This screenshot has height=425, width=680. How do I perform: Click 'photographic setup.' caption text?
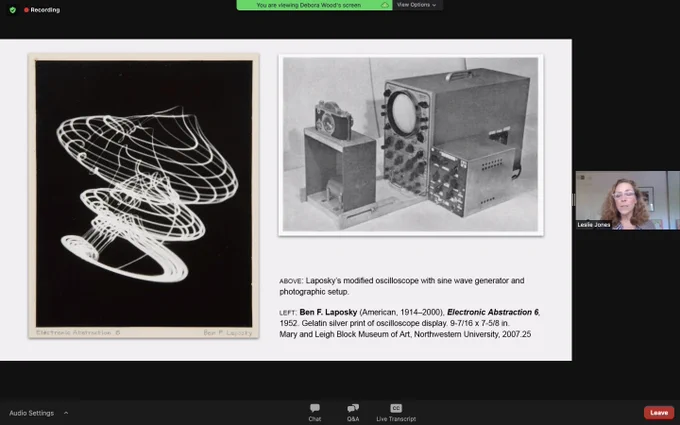point(314,292)
